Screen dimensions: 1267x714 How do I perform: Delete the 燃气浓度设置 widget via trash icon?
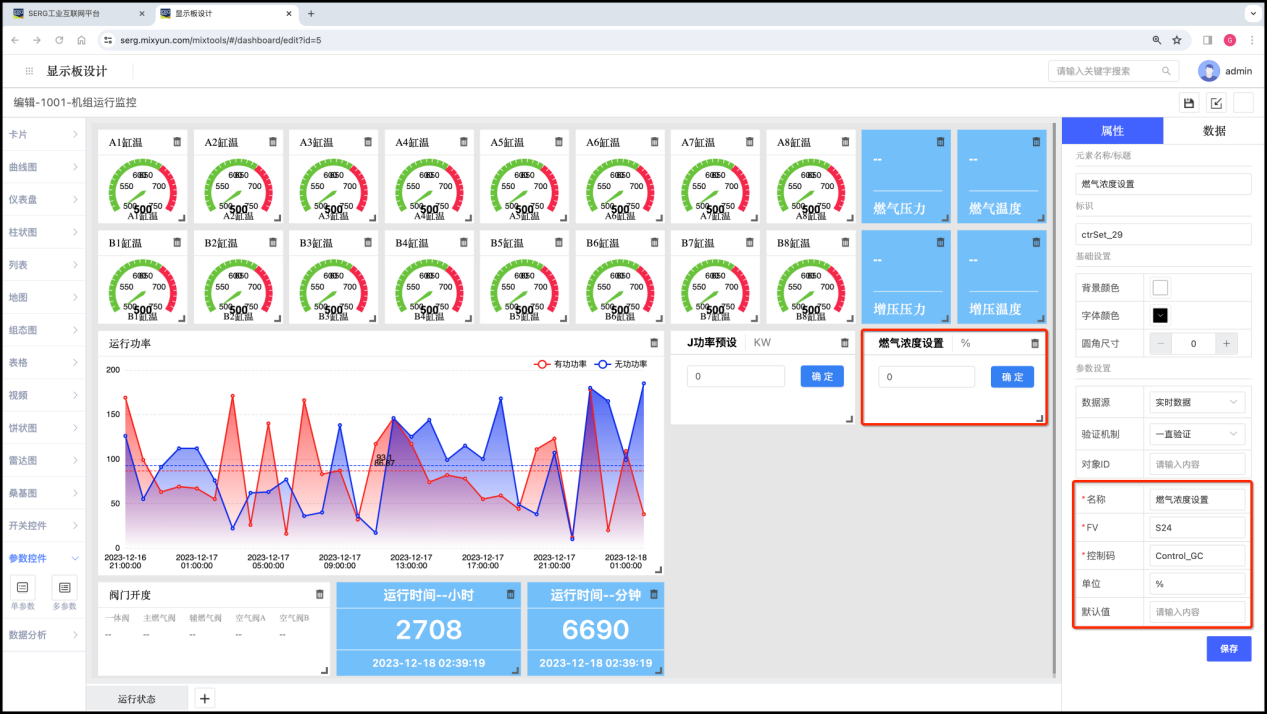click(x=1035, y=343)
